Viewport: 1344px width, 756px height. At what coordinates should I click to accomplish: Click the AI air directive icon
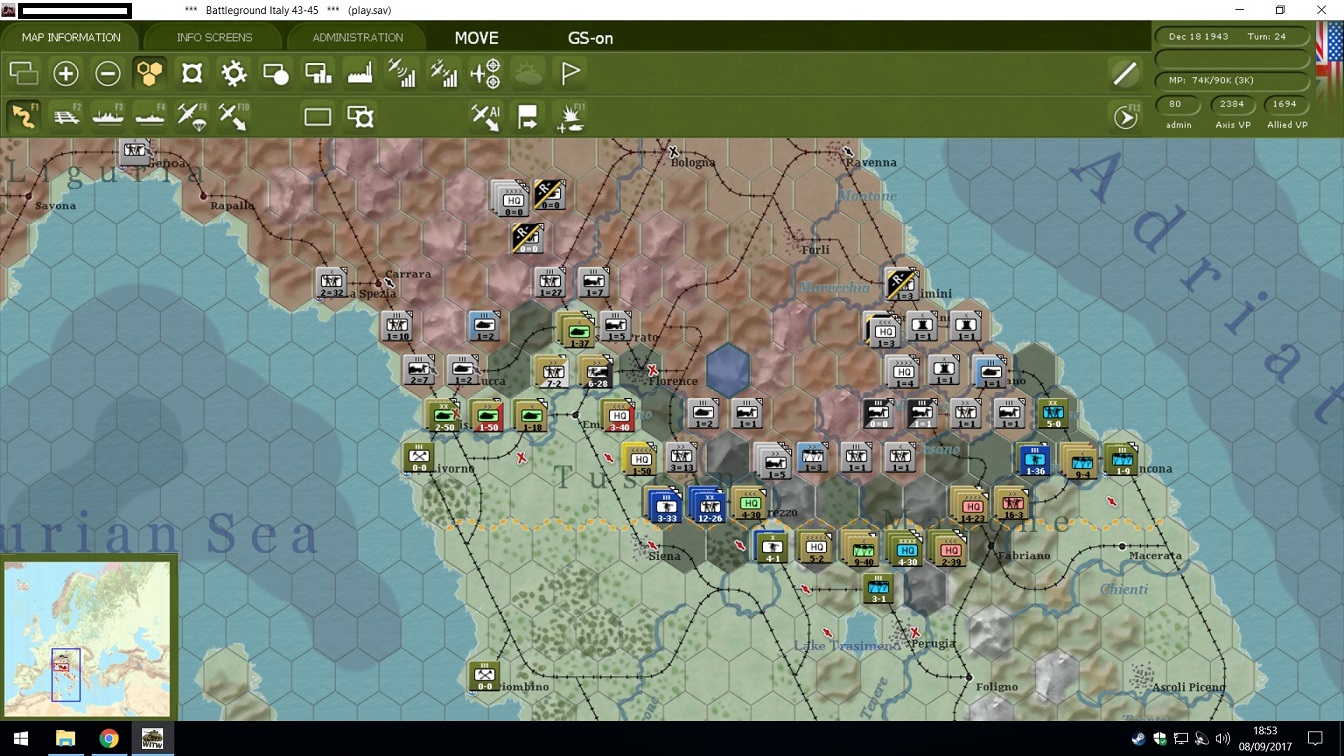486,117
